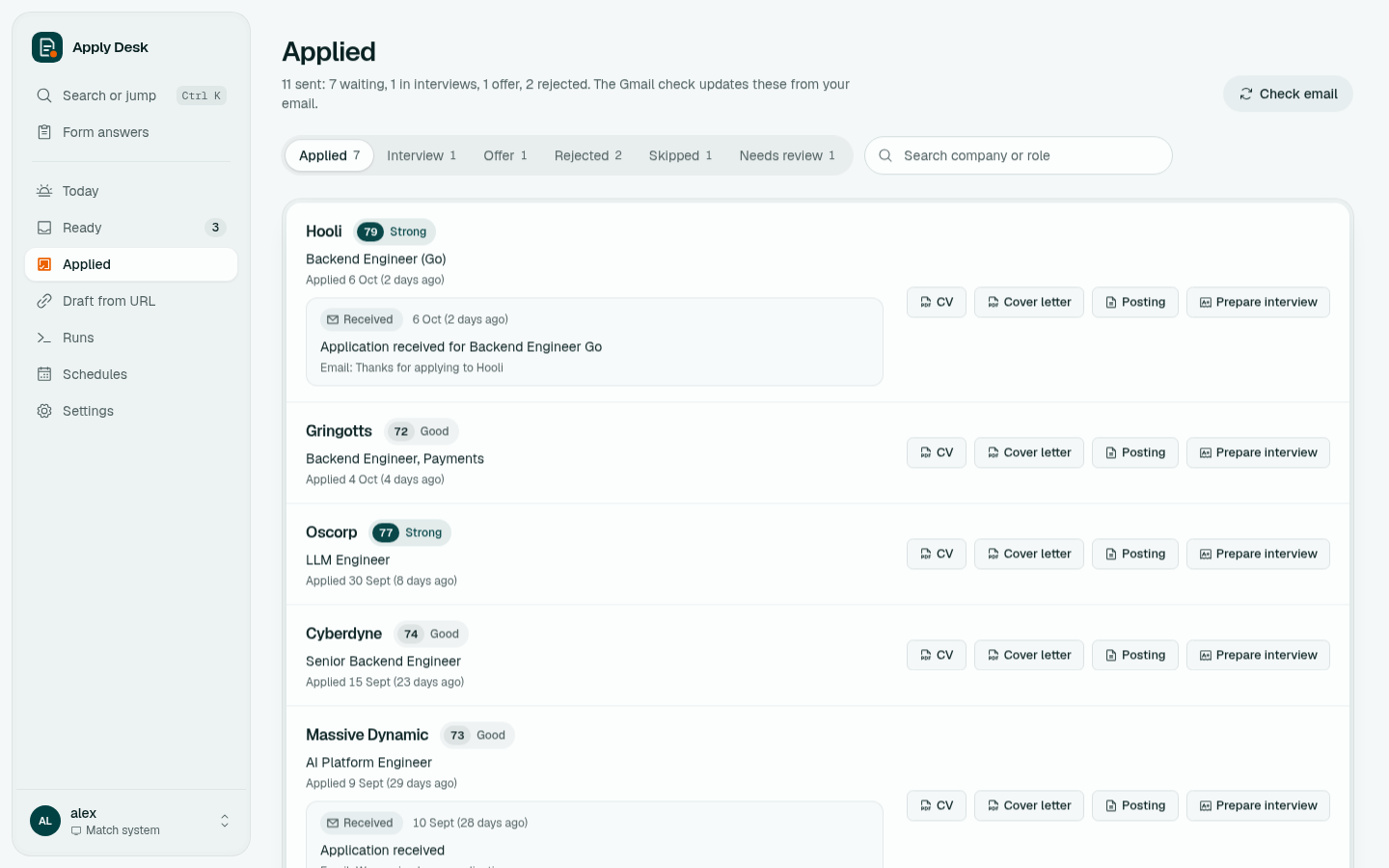The image size is (1389, 868).
Task: Go to Today in sidebar
Action: click(x=131, y=191)
